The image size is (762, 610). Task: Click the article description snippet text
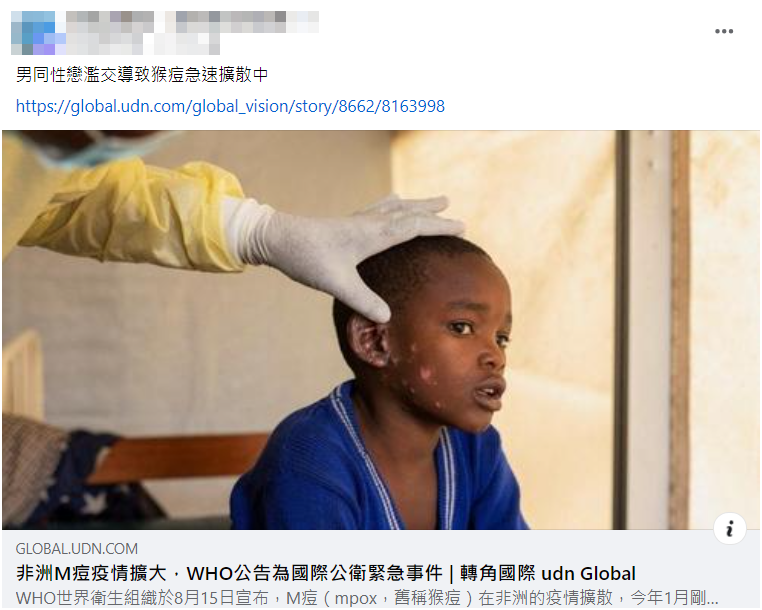(367, 597)
